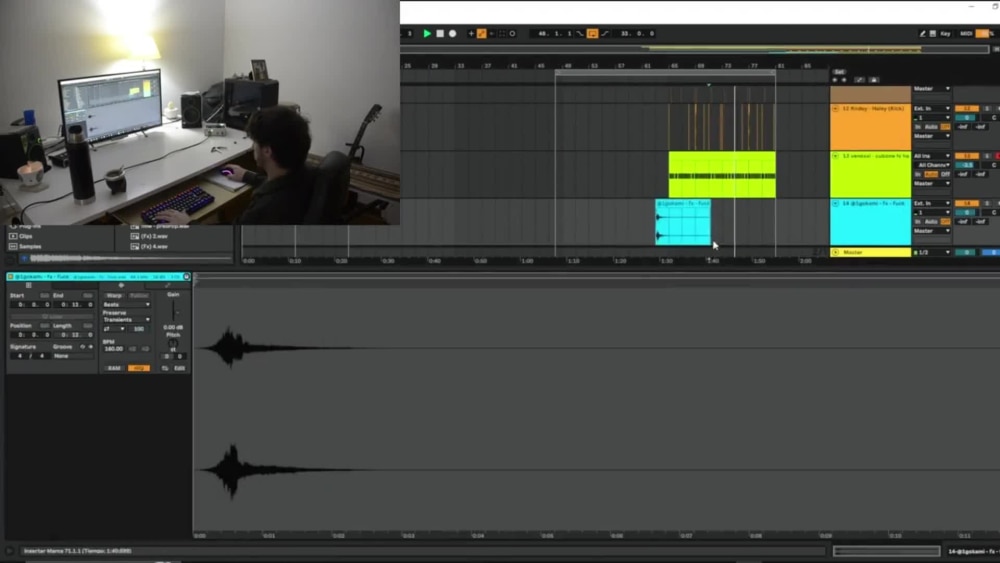Click the Session Record circle button

[512, 33]
